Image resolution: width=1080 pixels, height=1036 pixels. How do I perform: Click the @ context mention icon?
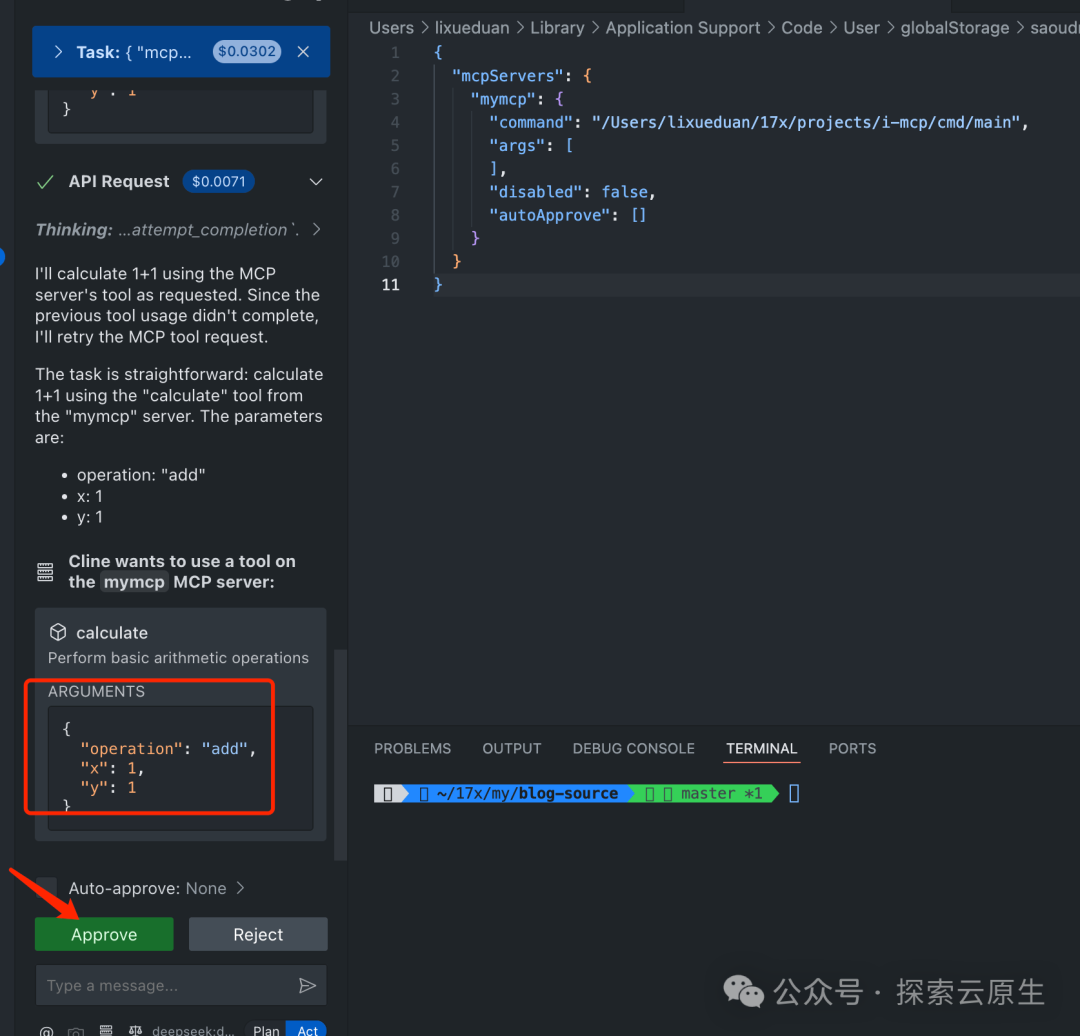point(45,1030)
